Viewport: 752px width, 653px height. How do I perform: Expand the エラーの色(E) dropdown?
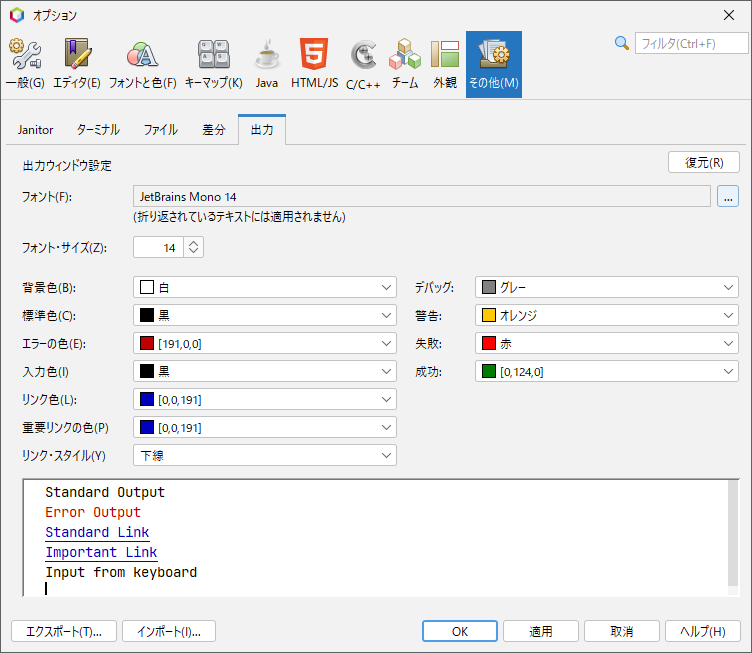pos(265,343)
